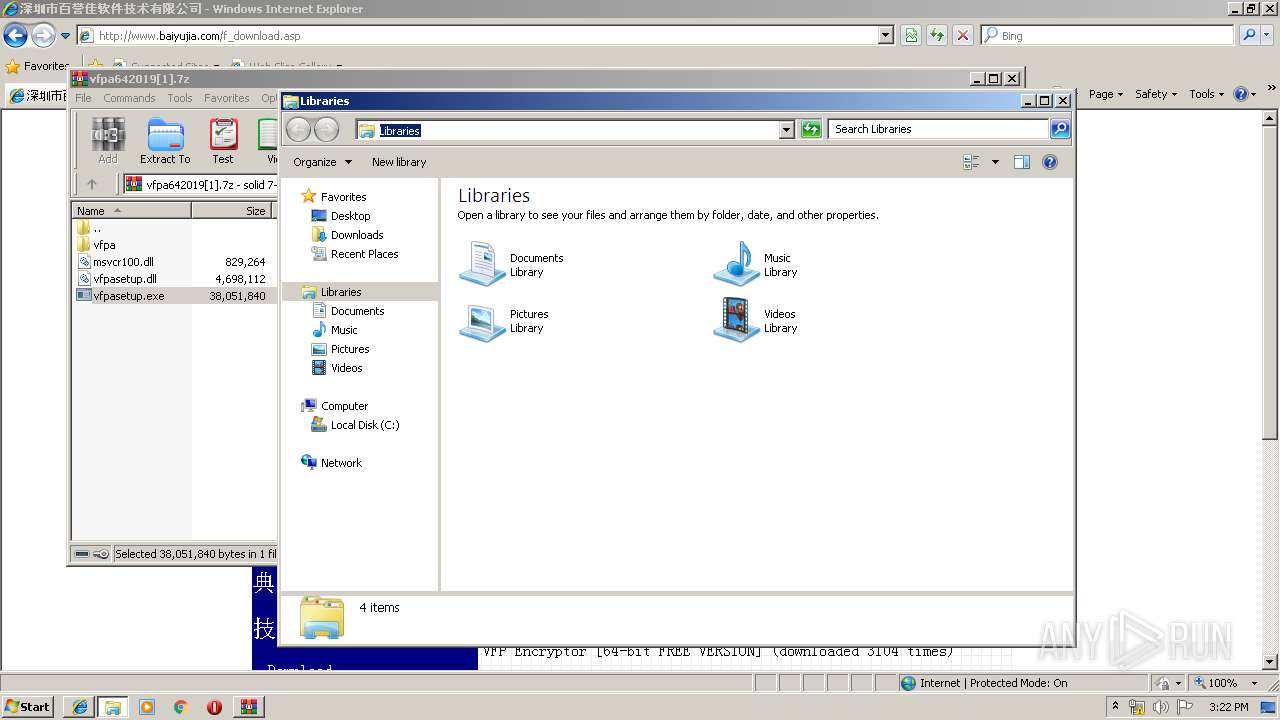Open WinRAR File menu
1280x720 pixels.
tap(83, 98)
